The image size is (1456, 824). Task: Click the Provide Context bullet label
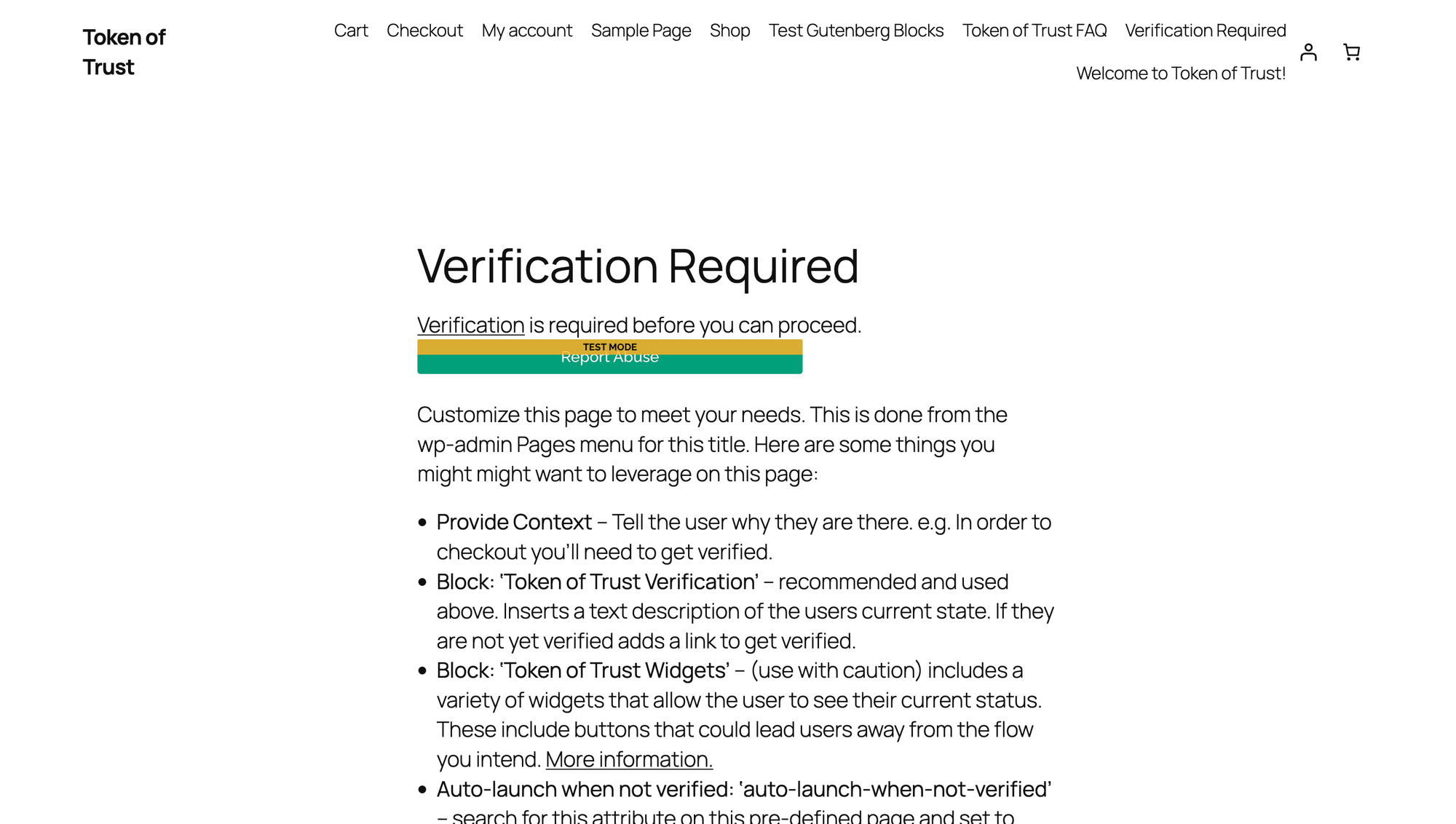click(x=514, y=522)
